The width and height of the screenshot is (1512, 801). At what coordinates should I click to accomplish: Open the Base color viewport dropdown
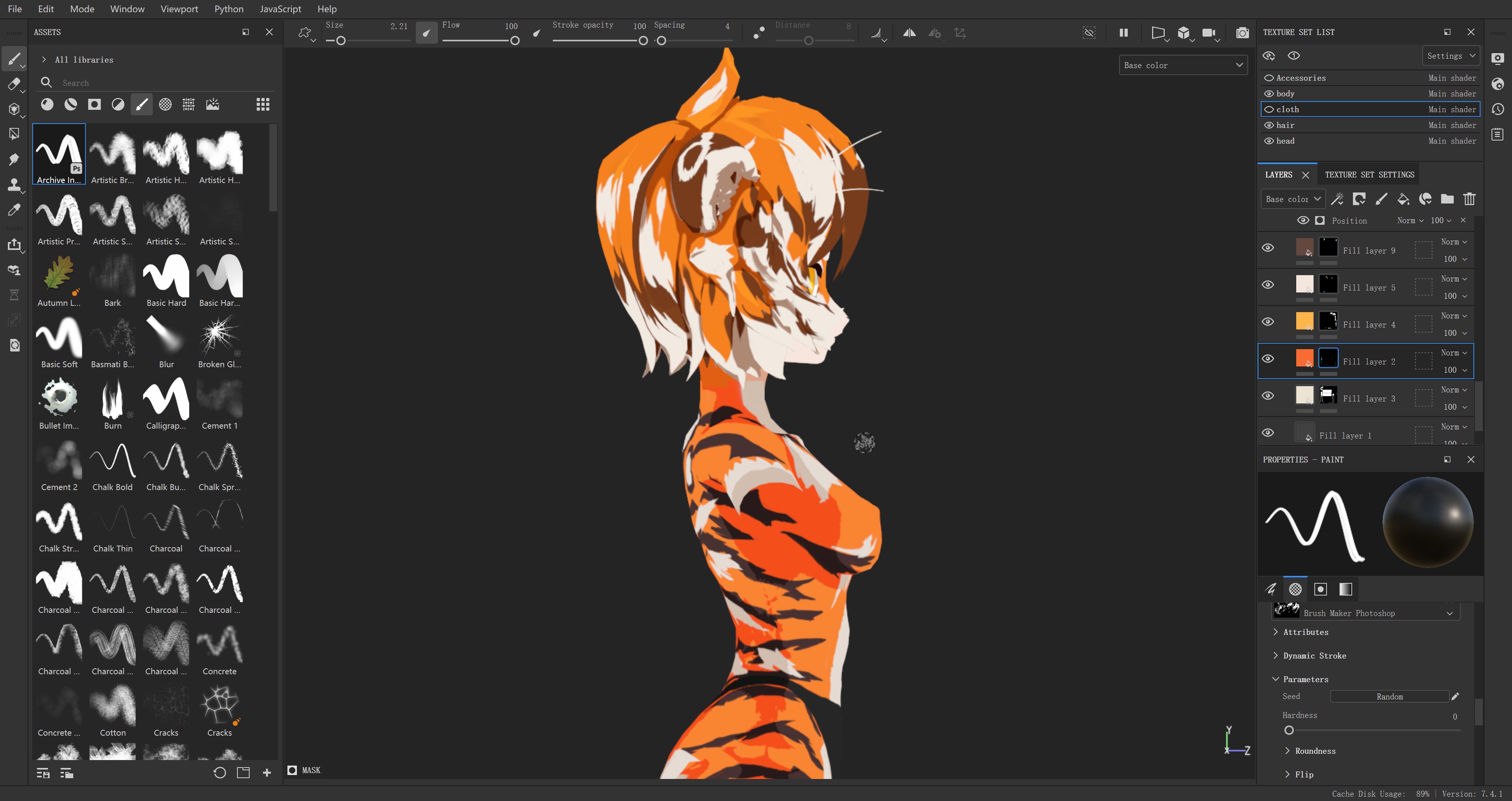point(1183,65)
